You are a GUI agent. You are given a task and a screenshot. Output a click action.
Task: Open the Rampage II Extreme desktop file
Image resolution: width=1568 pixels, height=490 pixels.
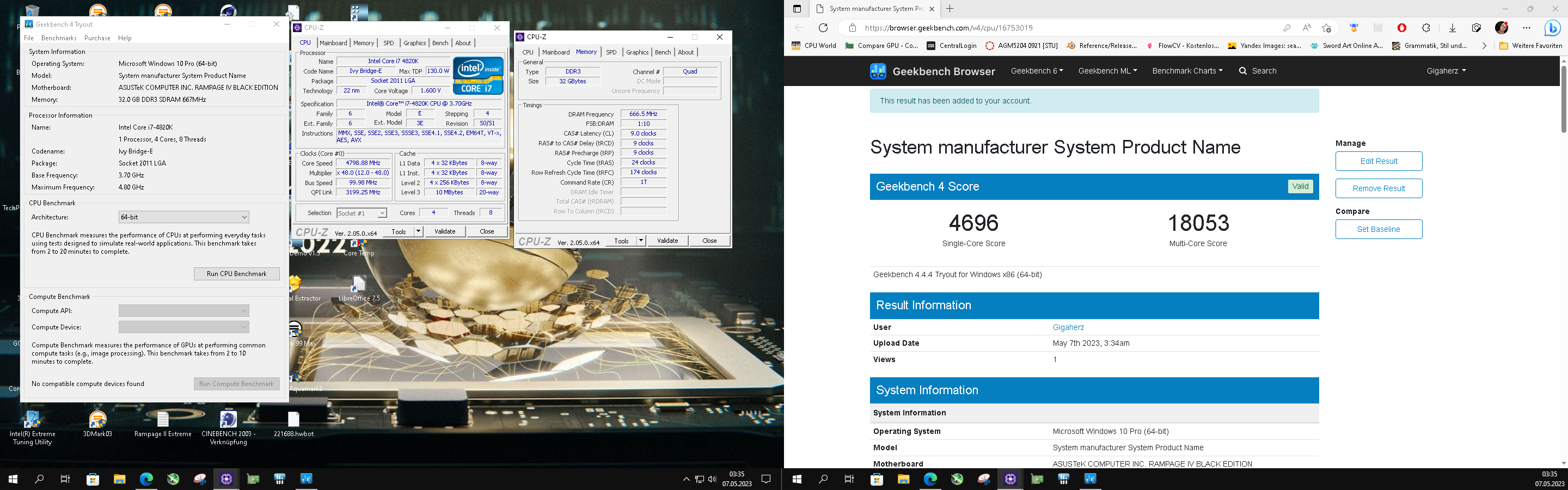point(163,424)
